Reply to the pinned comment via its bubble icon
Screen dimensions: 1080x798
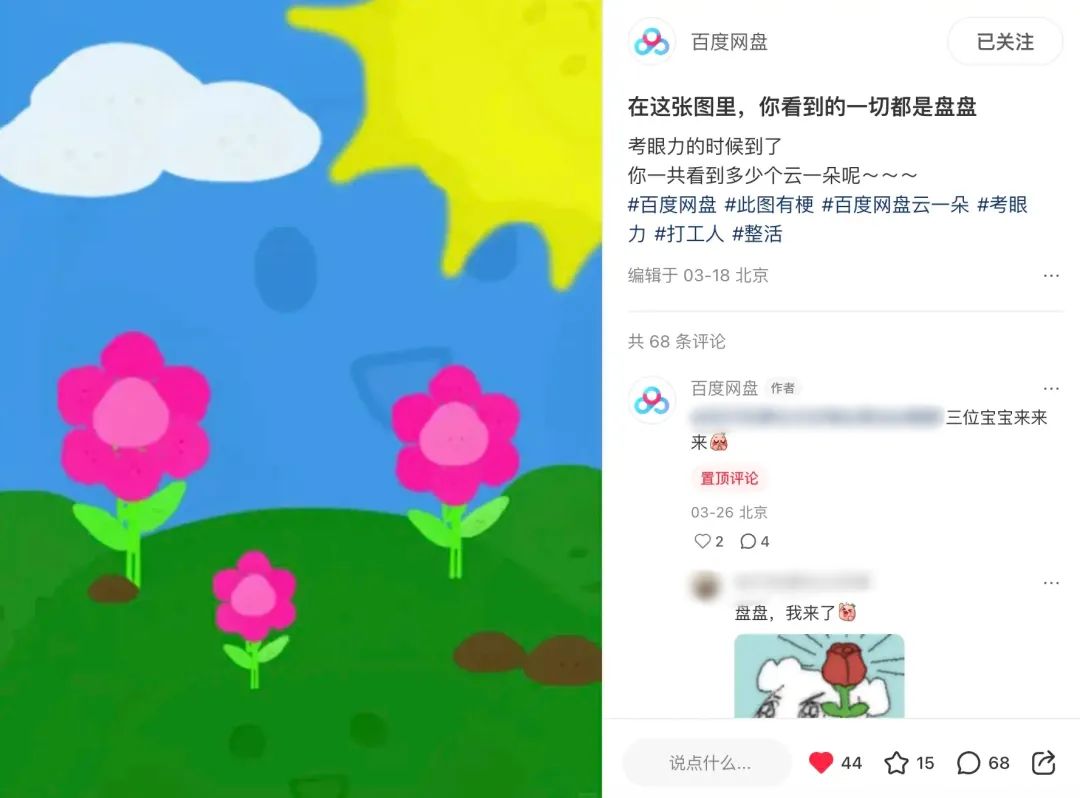748,541
